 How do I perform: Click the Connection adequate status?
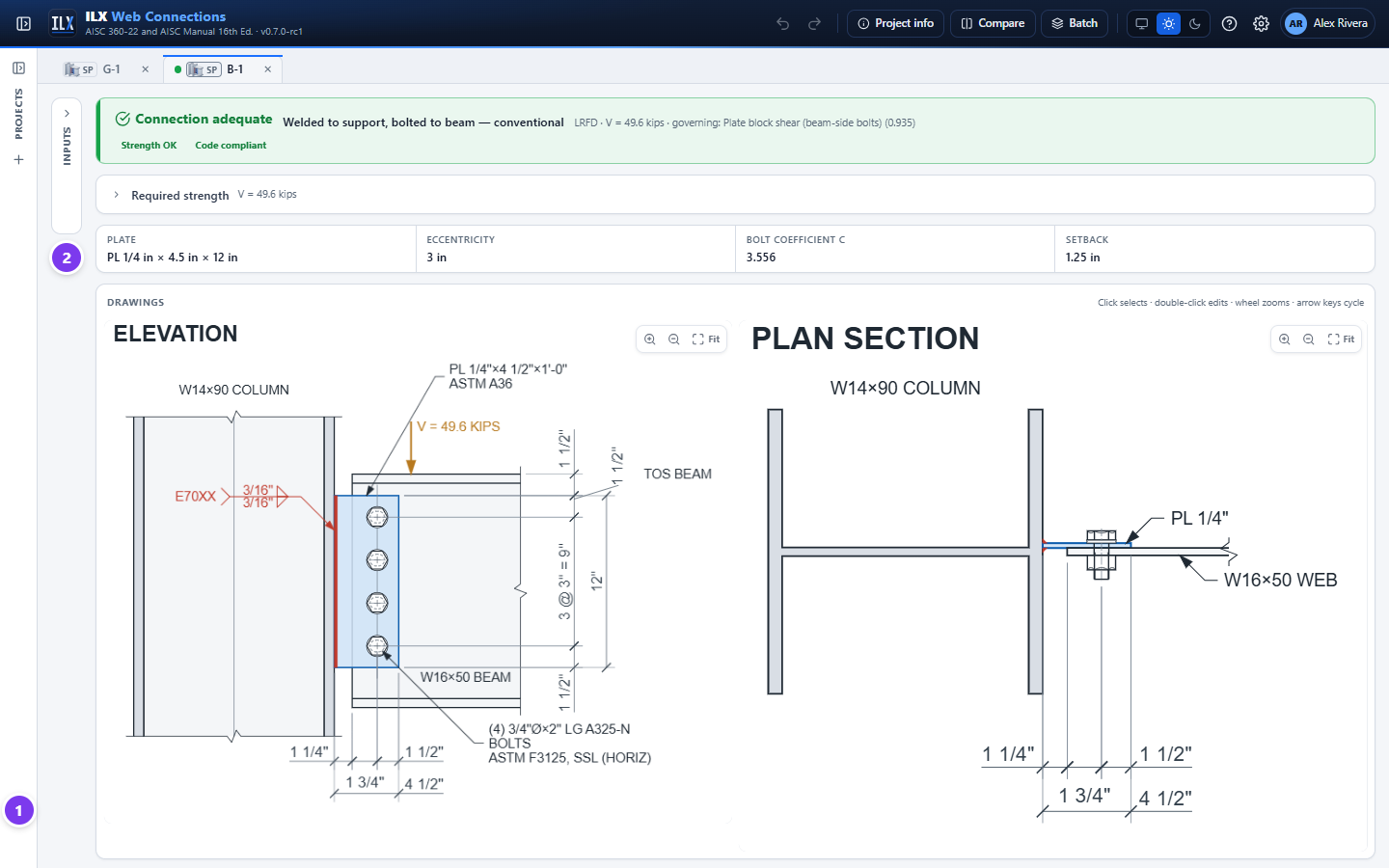pyautogui.click(x=194, y=119)
